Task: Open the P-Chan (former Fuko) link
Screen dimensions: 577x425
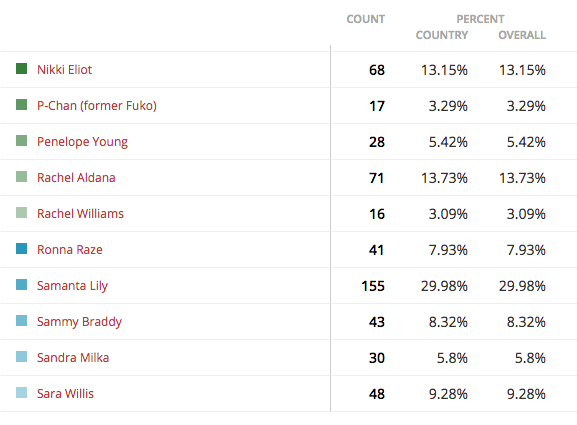Action: tap(97, 106)
